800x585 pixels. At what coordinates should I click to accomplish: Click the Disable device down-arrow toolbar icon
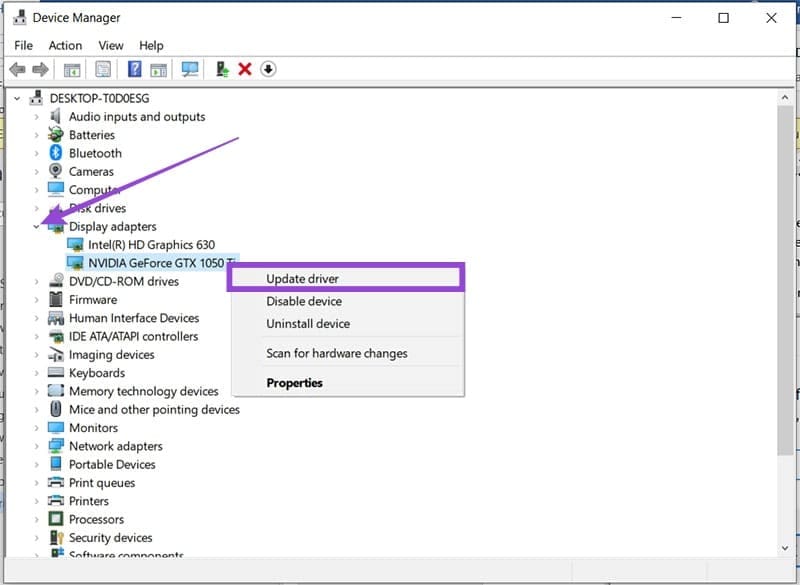coord(268,68)
